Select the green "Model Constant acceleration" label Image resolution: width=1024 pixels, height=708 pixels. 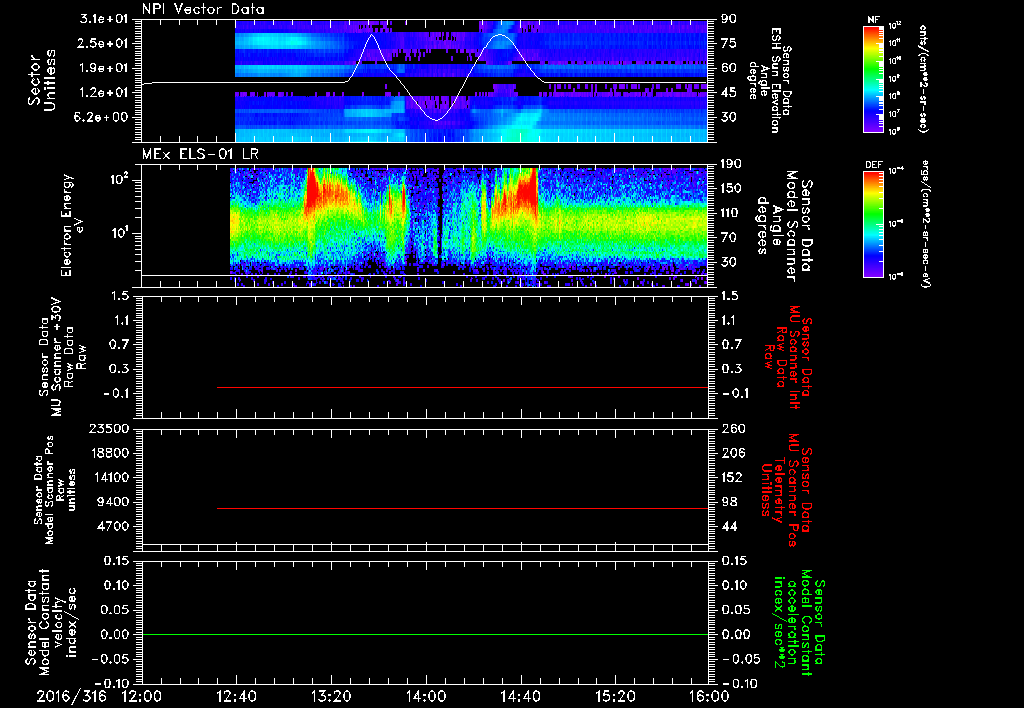pyautogui.click(x=799, y=622)
